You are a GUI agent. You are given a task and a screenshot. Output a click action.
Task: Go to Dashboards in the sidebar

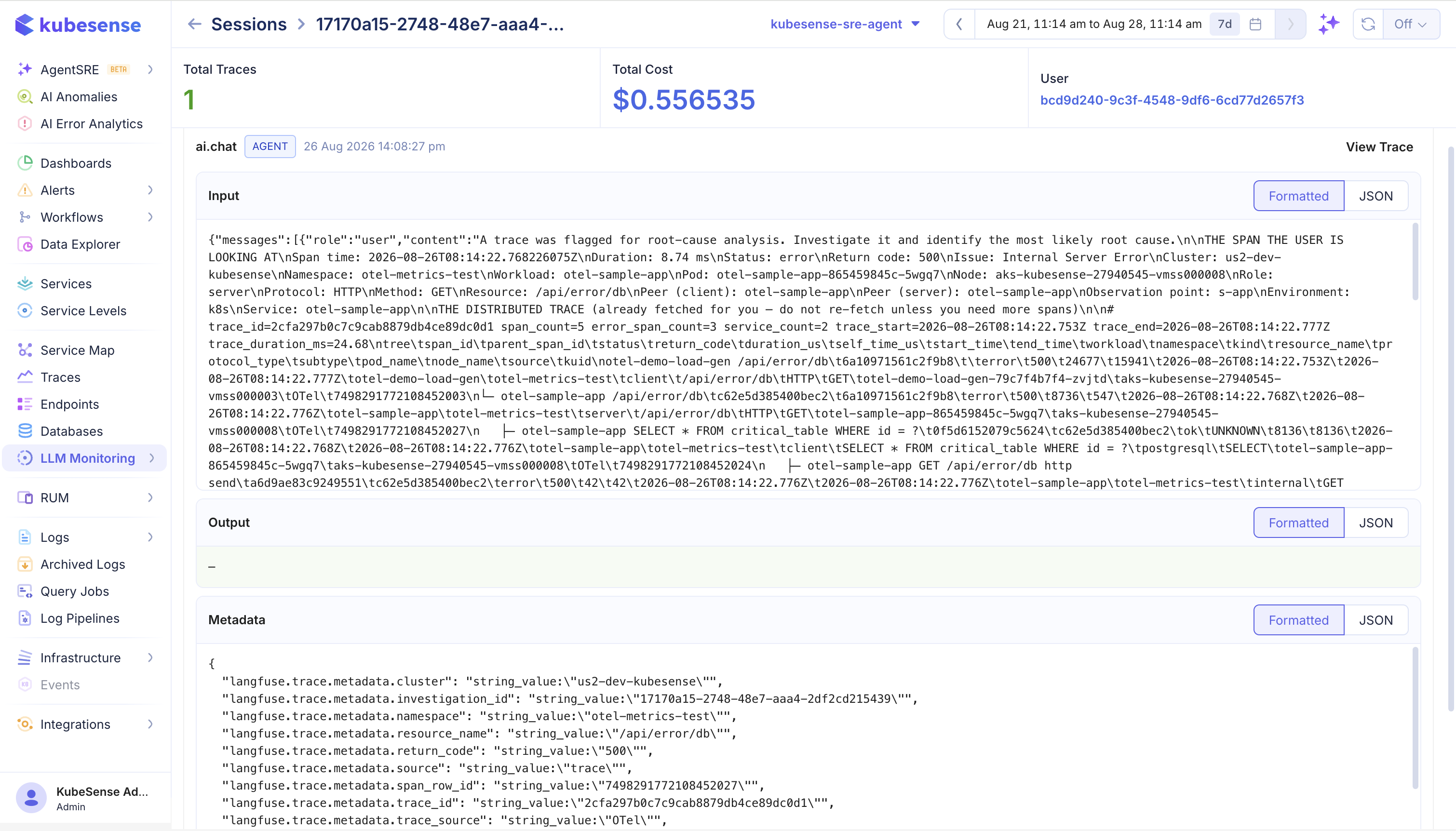coord(76,163)
